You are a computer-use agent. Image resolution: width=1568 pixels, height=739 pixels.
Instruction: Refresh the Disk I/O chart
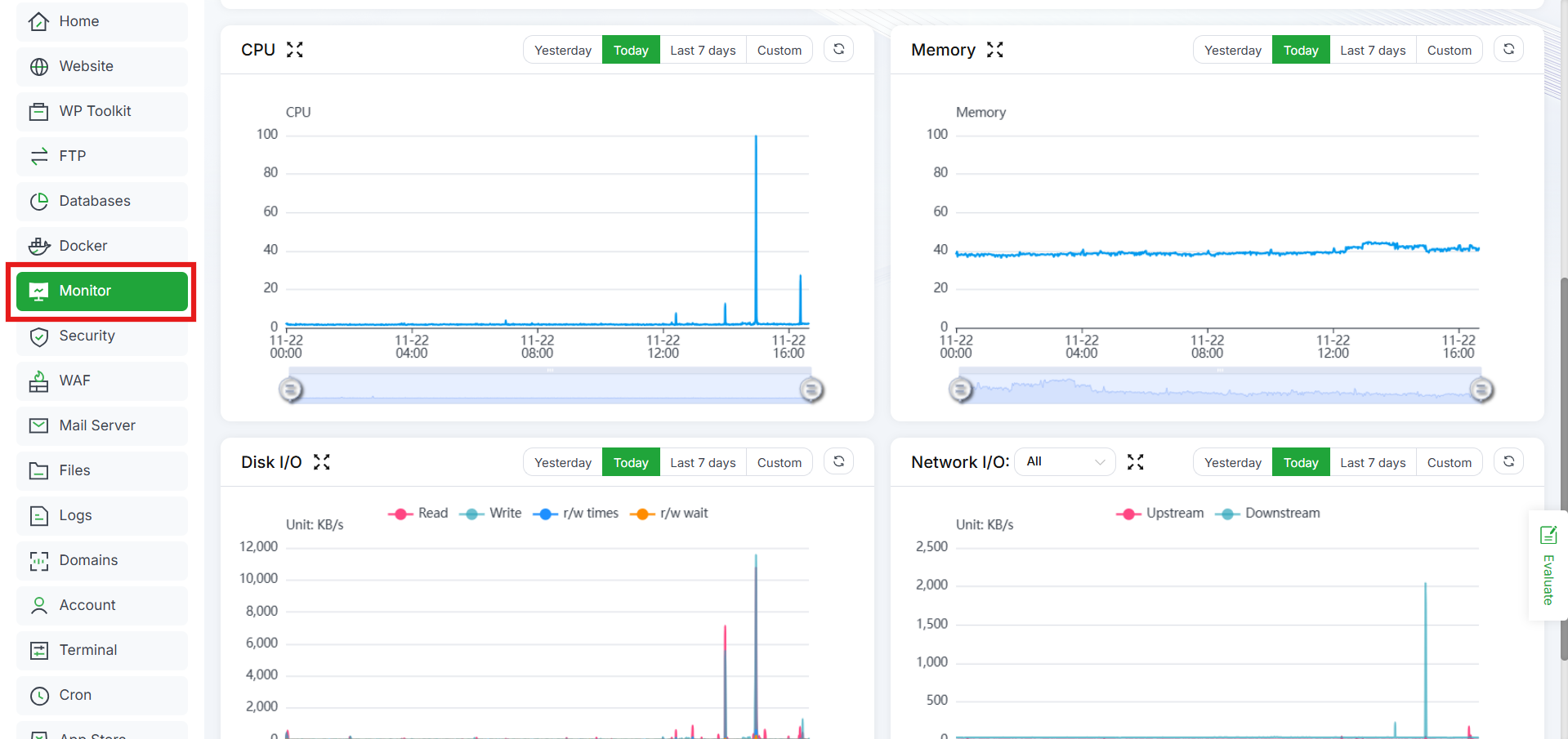click(838, 462)
